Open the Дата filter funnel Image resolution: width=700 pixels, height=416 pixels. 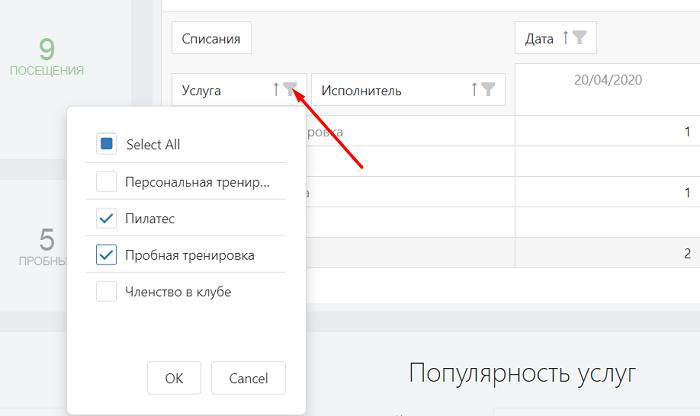[579, 37]
